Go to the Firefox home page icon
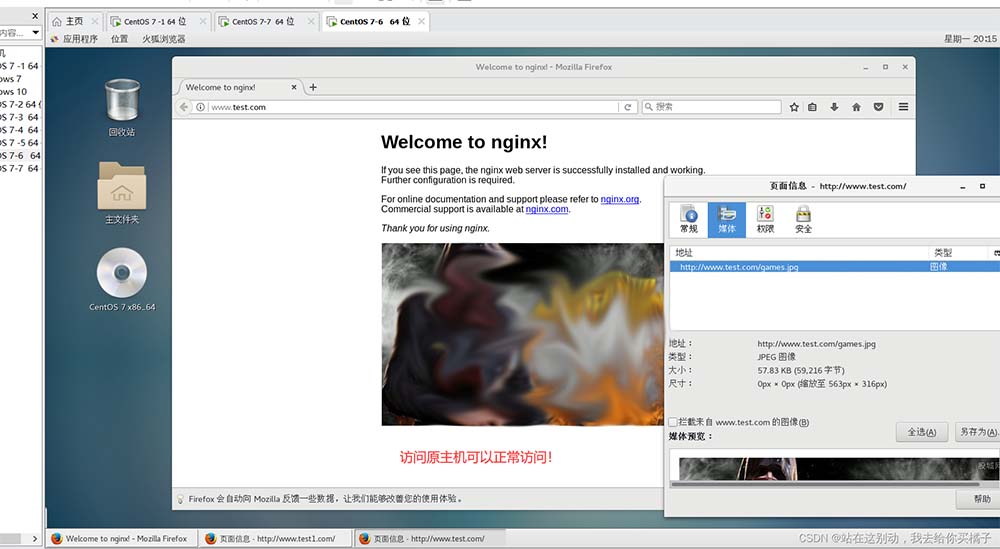The height and width of the screenshot is (549, 1000). [856, 107]
